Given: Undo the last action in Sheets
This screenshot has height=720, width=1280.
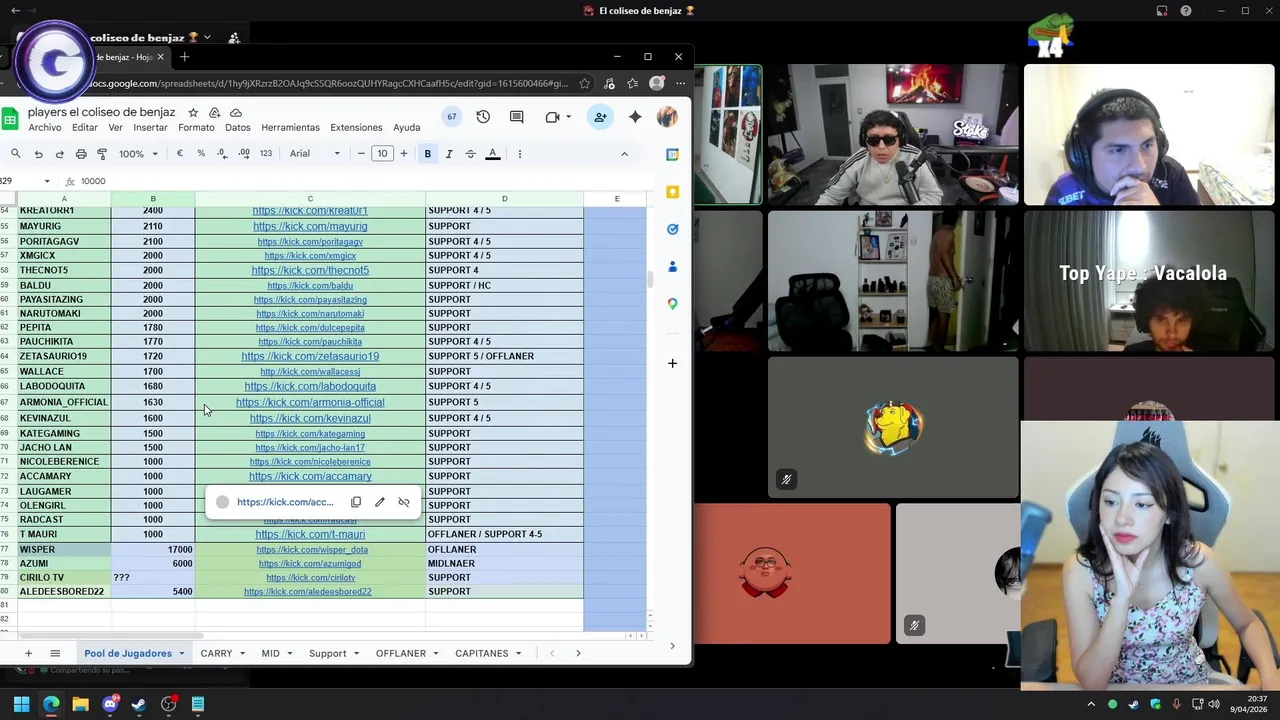Looking at the screenshot, I should tap(38, 154).
